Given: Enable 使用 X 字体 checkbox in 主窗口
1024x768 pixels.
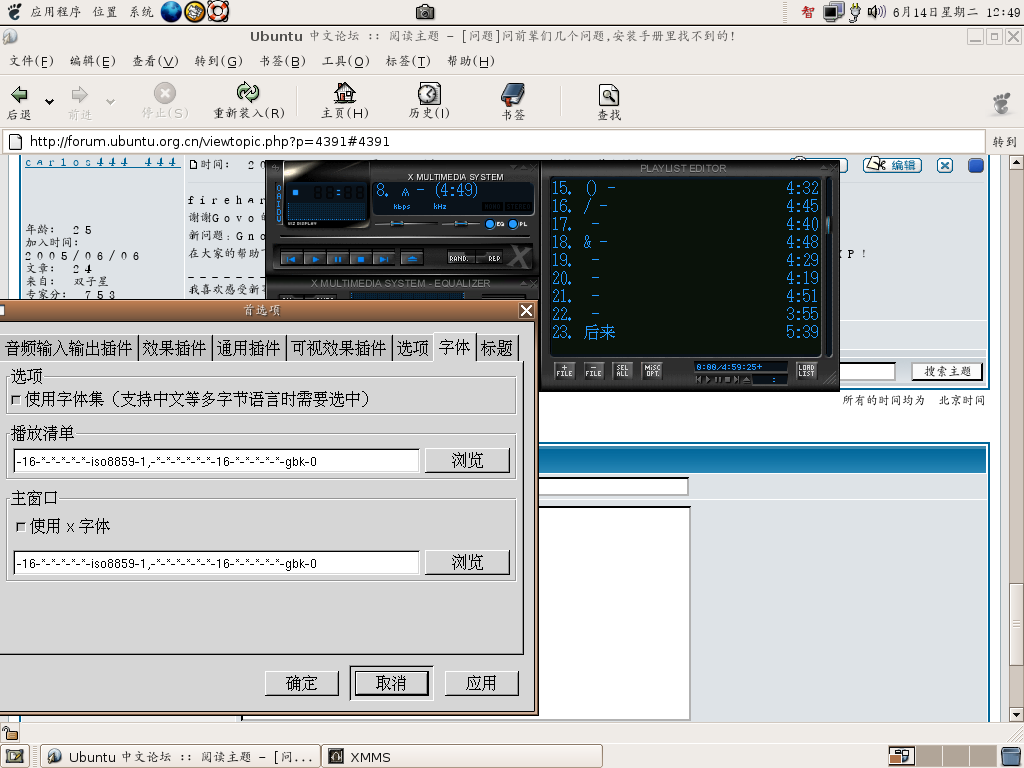Looking at the screenshot, I should [x=21, y=526].
